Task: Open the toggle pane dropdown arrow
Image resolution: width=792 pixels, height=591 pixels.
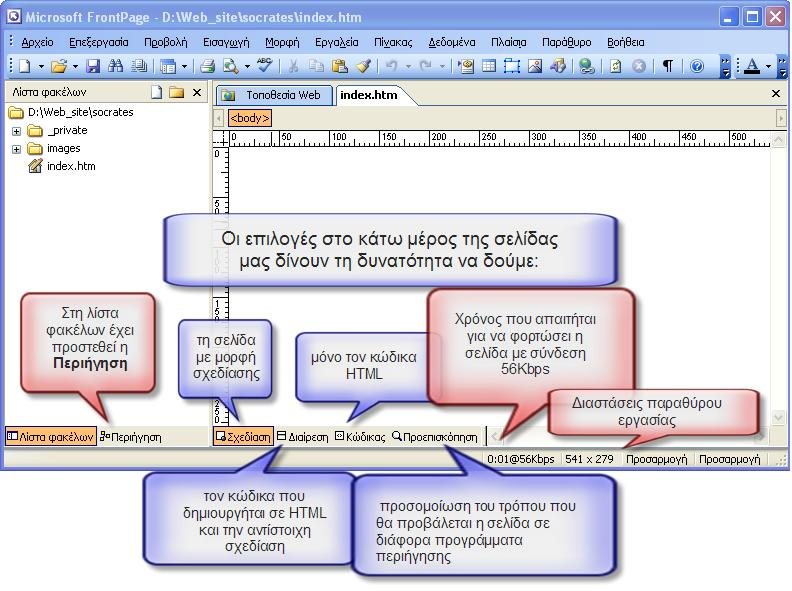Action: coord(184,66)
